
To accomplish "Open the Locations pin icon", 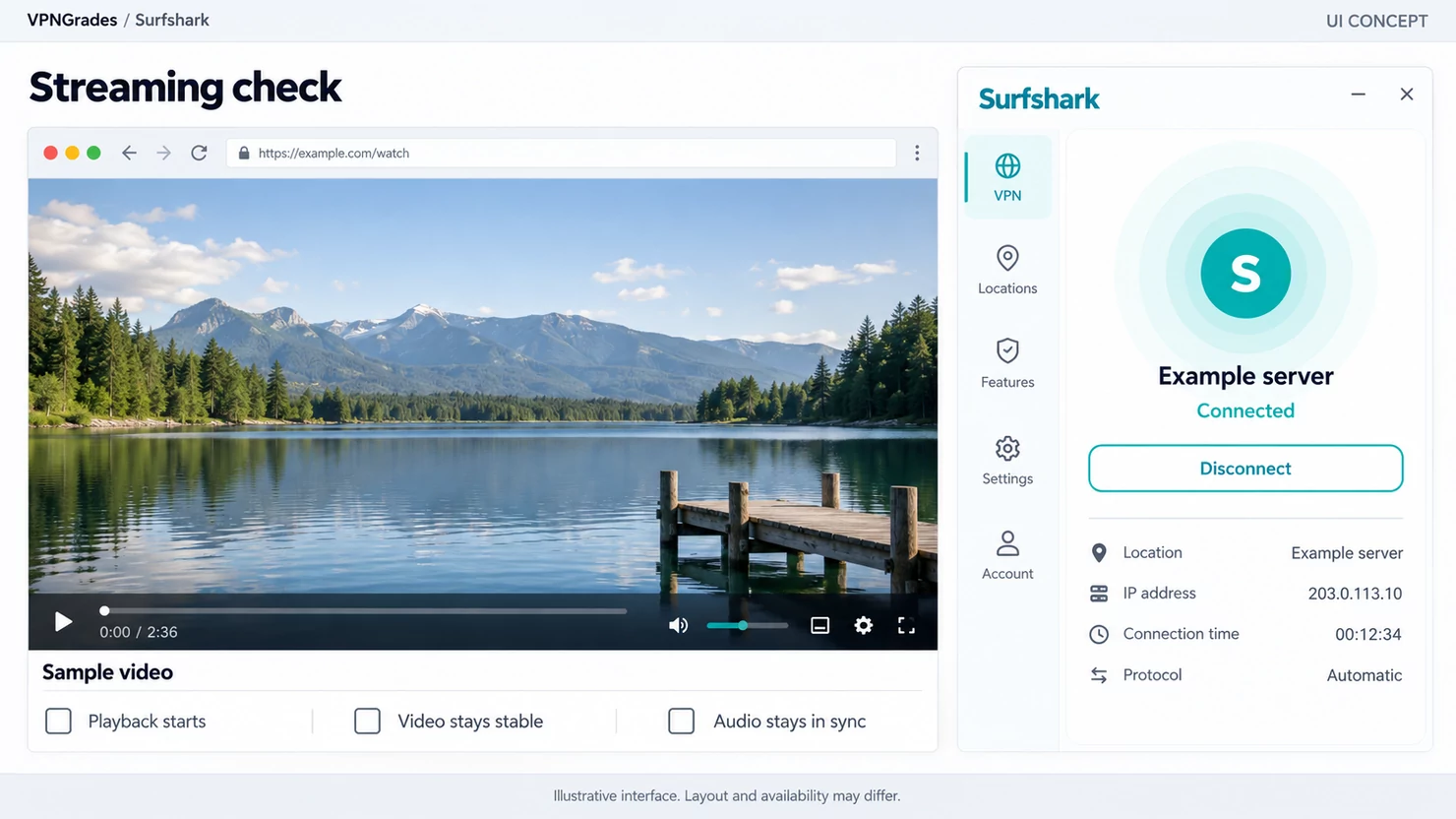I will coord(1007,258).
